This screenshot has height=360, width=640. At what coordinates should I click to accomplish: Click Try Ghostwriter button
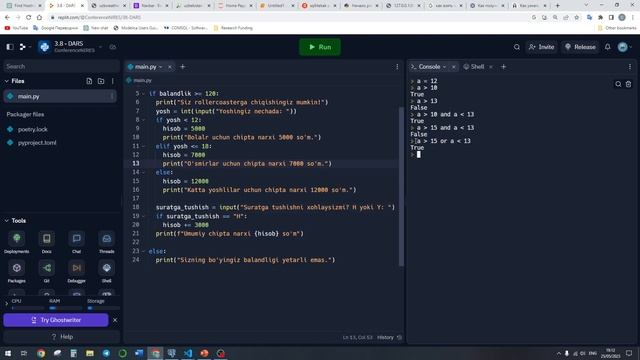(x=56, y=320)
